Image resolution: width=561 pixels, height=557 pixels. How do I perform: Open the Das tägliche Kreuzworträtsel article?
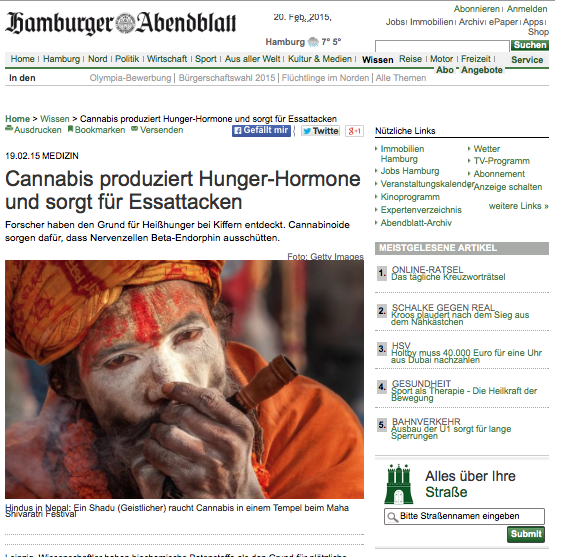(448, 277)
